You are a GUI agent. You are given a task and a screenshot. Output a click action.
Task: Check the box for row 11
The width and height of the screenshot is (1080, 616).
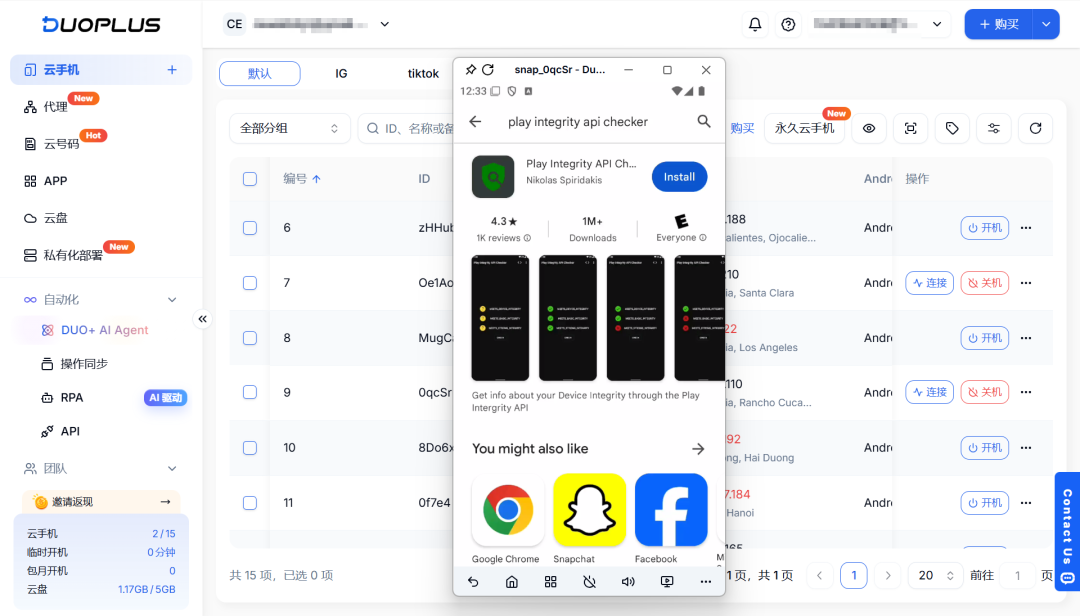click(x=250, y=503)
